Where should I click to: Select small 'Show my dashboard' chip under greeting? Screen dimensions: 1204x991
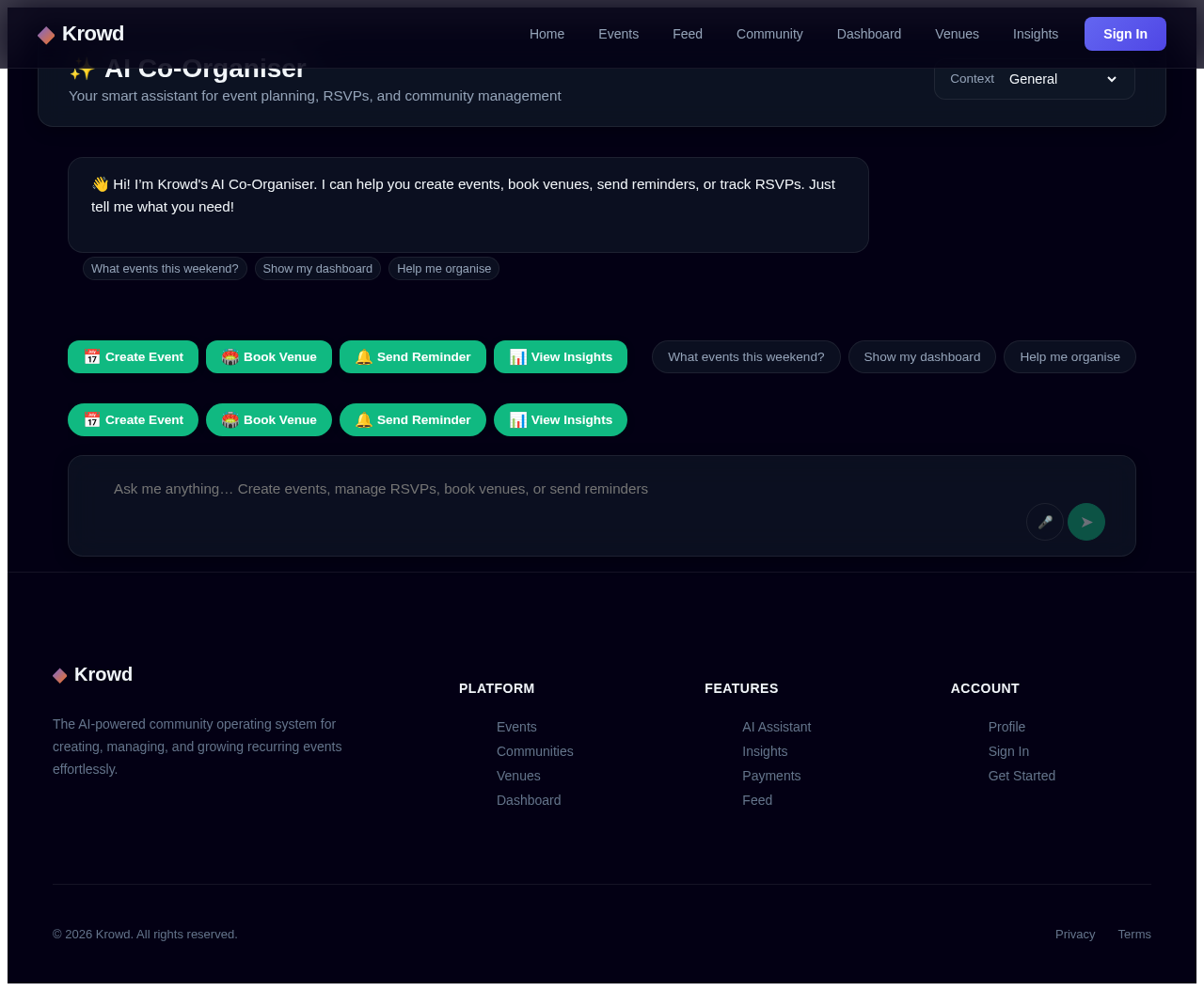318,269
